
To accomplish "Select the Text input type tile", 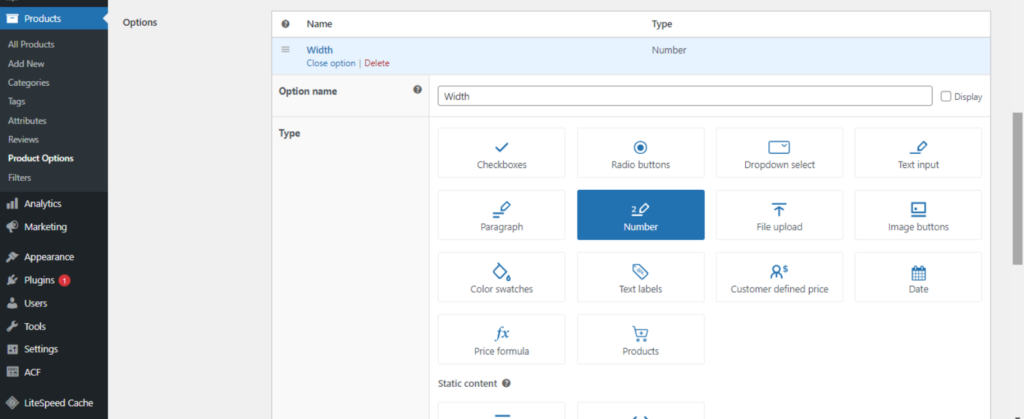I will pos(918,153).
